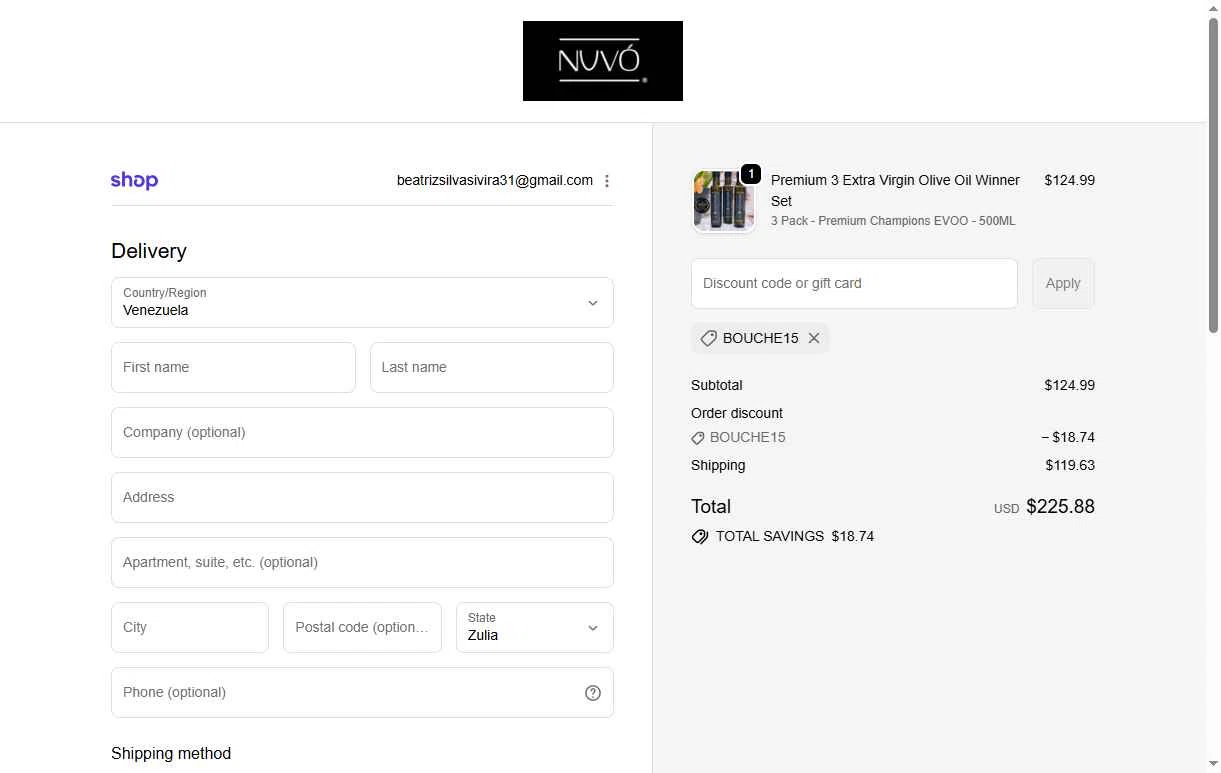This screenshot has width=1221, height=773.
Task: Click the TOTAL SAVINGS $18.74 text
Action: point(795,536)
